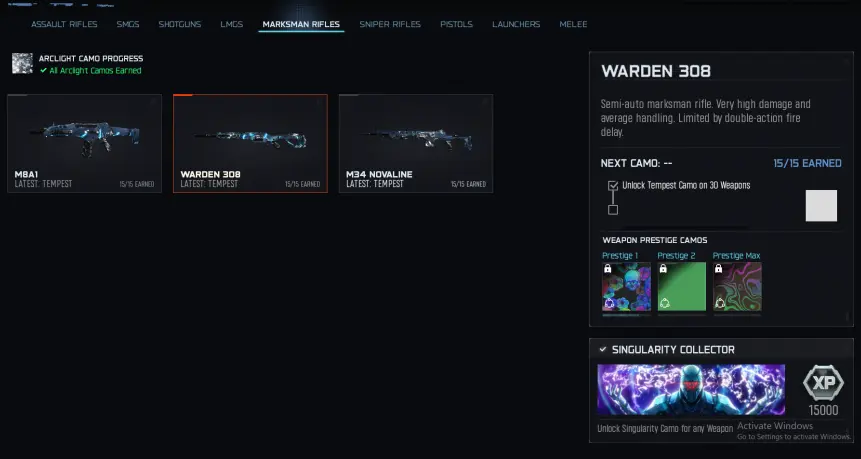Screen dimensions: 861x459
Task: Click the checkmark next to Singularity Collector
Action: [602, 349]
